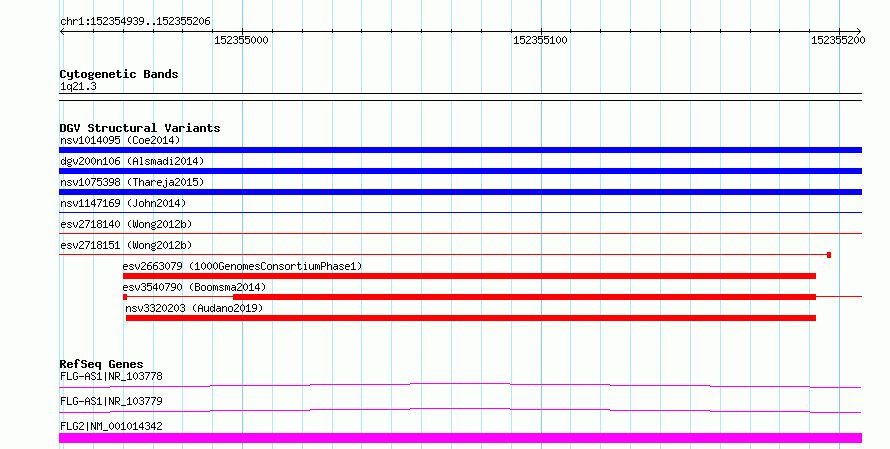This screenshot has width=890, height=449.
Task: Open gene FLG-AS1|NR_103779 label
Action: tap(111, 401)
